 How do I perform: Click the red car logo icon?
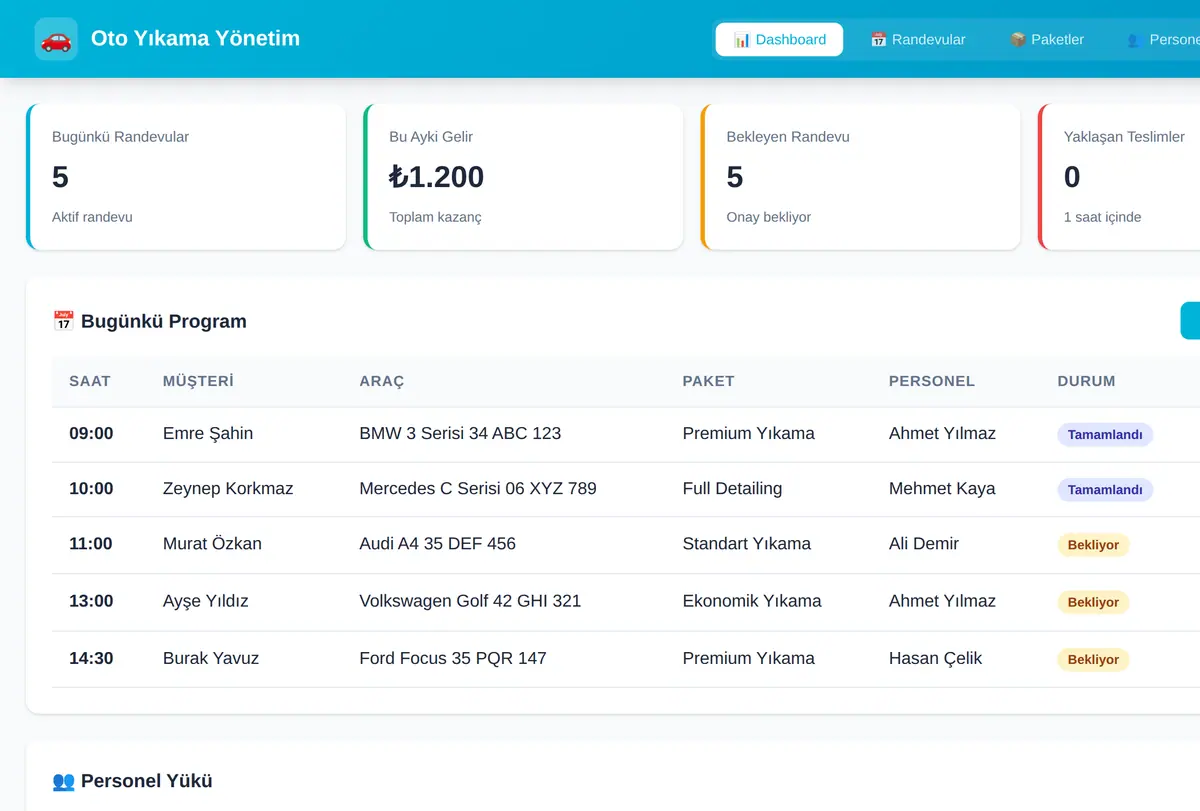pos(56,39)
